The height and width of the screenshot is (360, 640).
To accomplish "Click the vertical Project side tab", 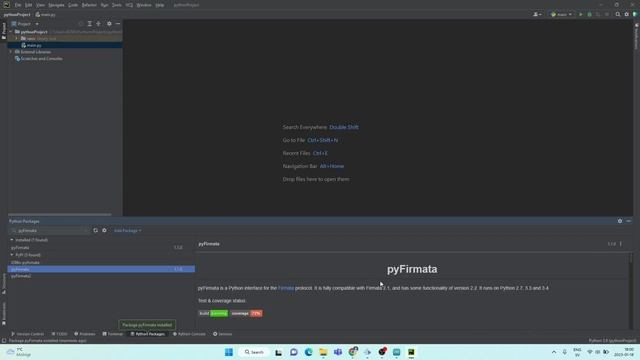I will 4,31.
